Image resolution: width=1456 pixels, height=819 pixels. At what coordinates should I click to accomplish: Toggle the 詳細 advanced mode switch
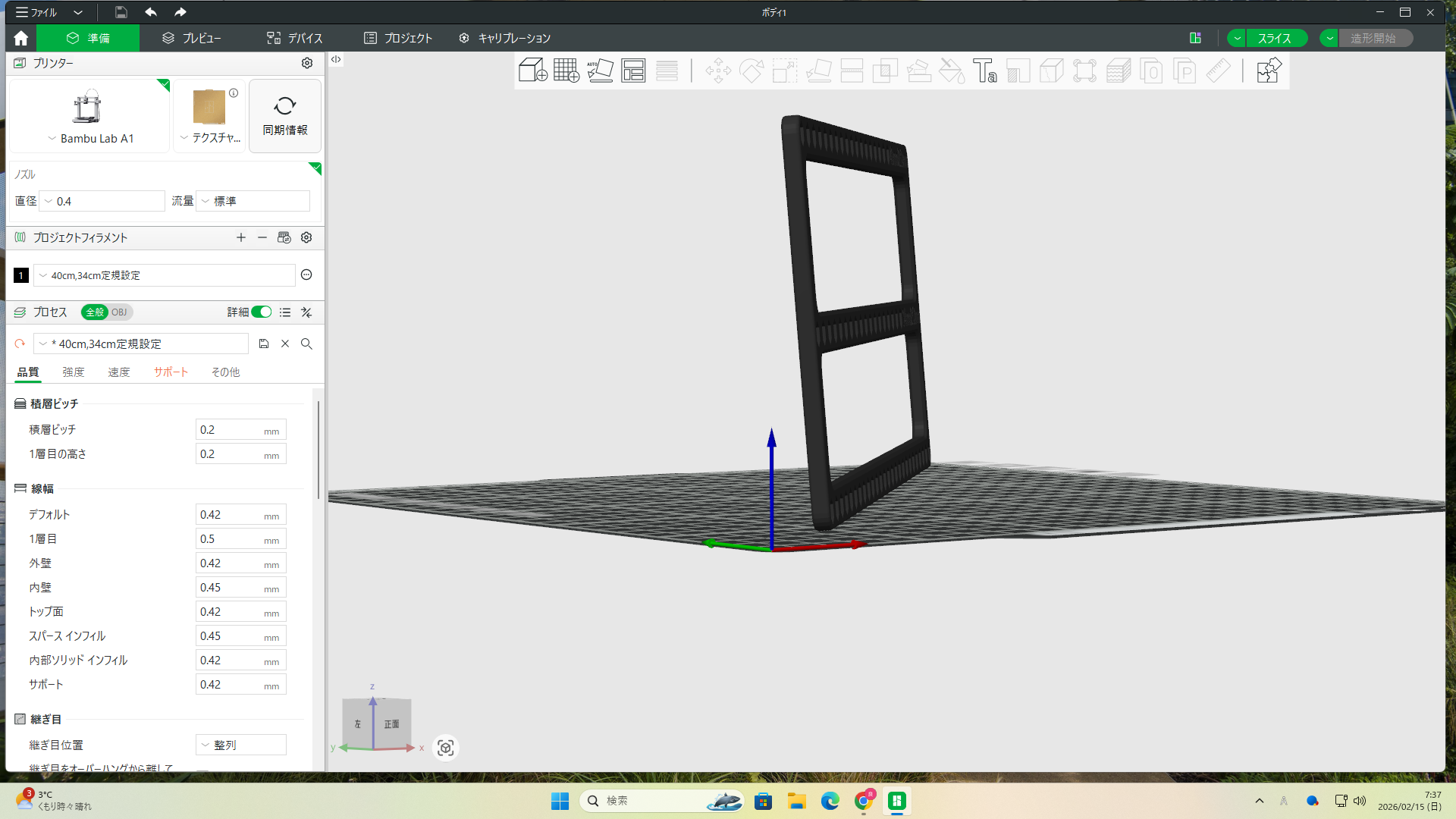click(x=261, y=312)
